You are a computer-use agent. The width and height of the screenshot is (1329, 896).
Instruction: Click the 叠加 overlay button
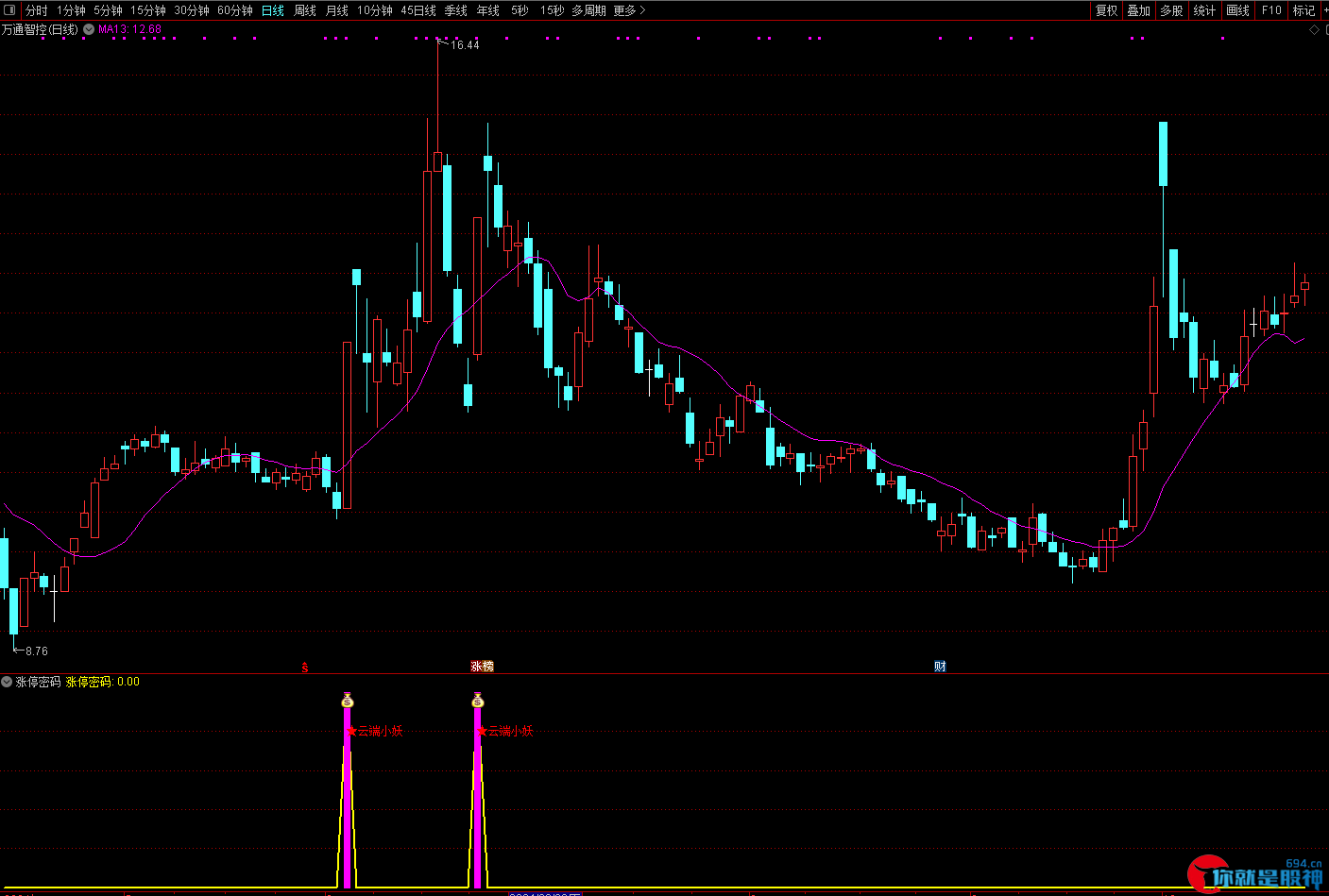(x=1138, y=10)
